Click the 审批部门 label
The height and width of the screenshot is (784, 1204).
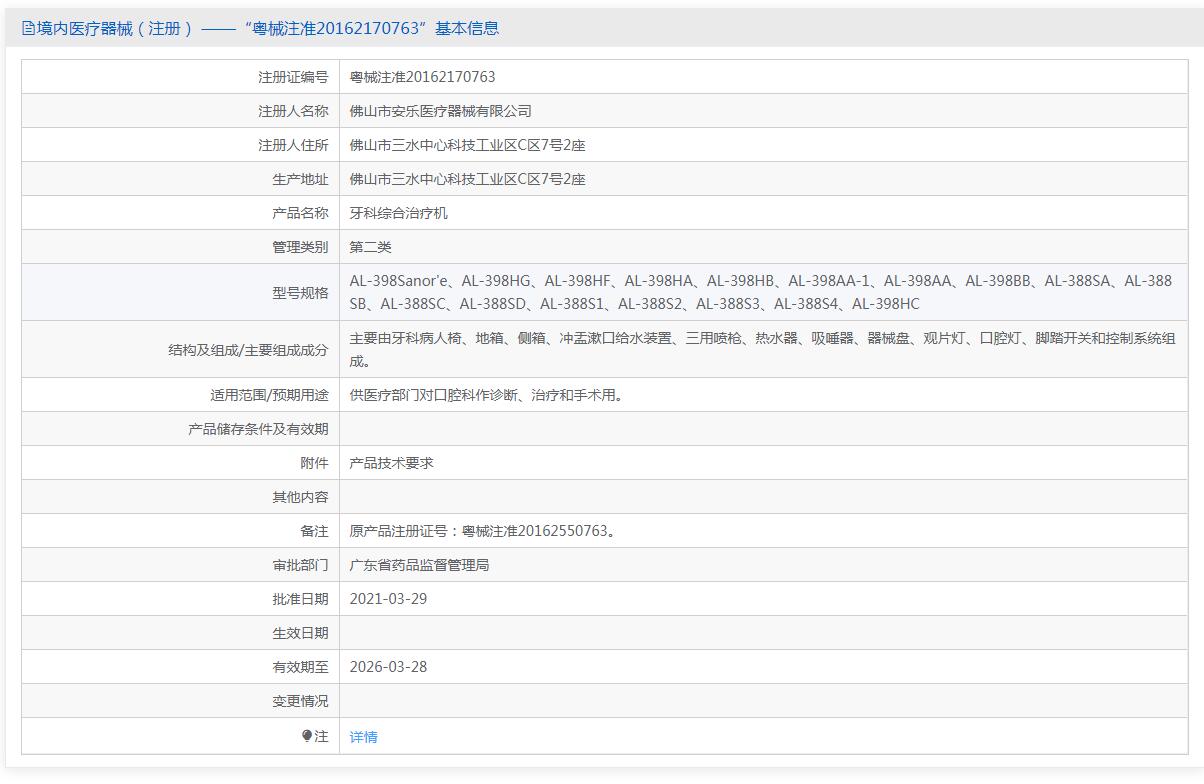click(300, 565)
